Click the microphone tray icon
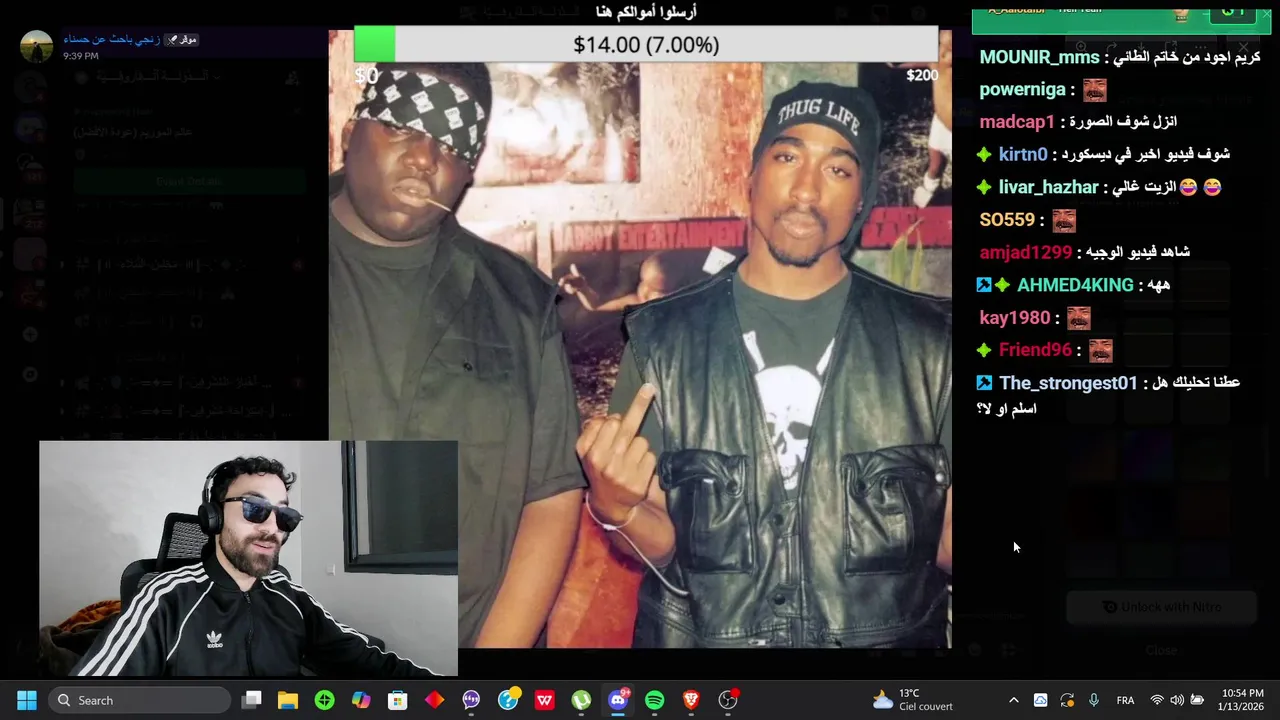Screen dimensions: 1280x720 (x=1093, y=700)
